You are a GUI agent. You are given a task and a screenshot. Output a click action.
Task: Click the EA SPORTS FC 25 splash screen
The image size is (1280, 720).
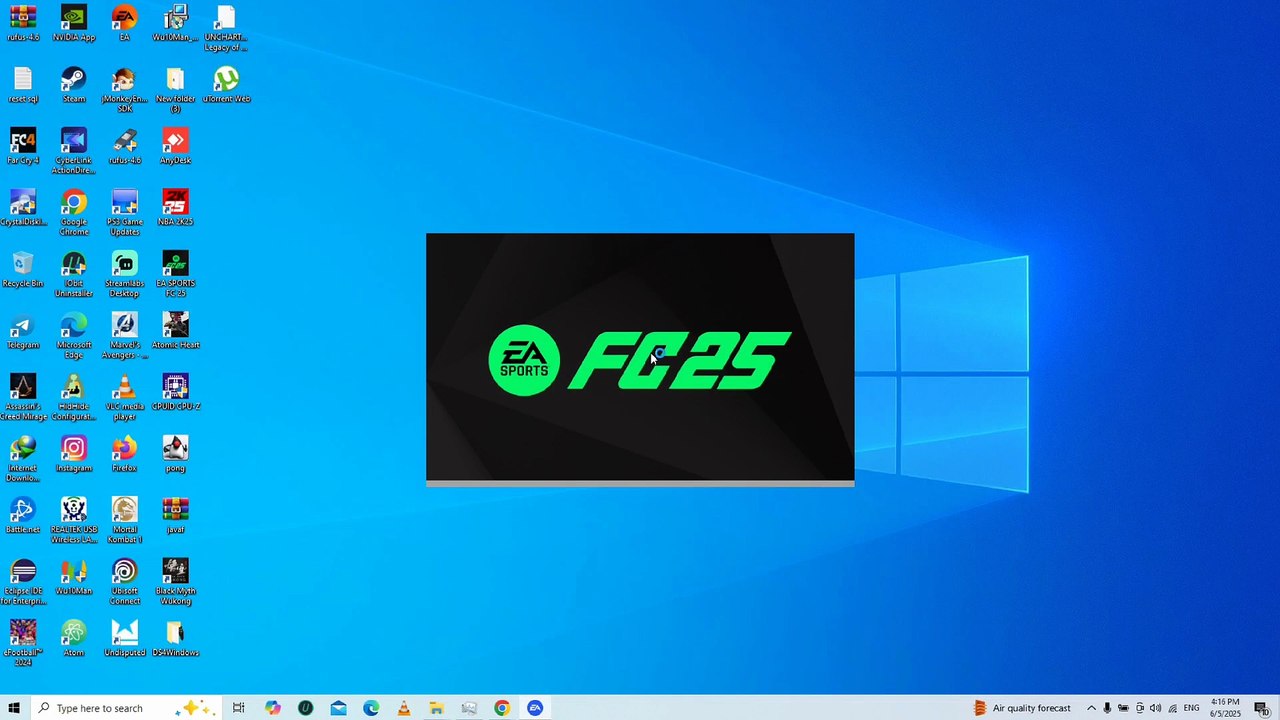click(640, 359)
